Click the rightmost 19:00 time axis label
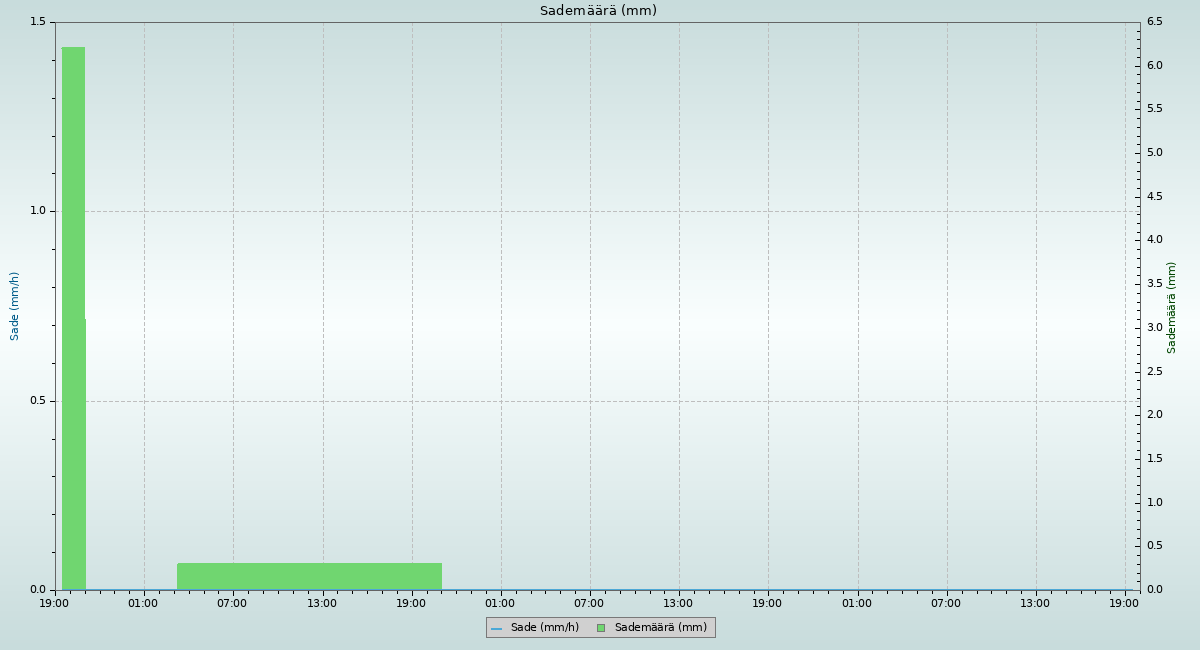Viewport: 1200px width, 650px height. pos(1125,603)
